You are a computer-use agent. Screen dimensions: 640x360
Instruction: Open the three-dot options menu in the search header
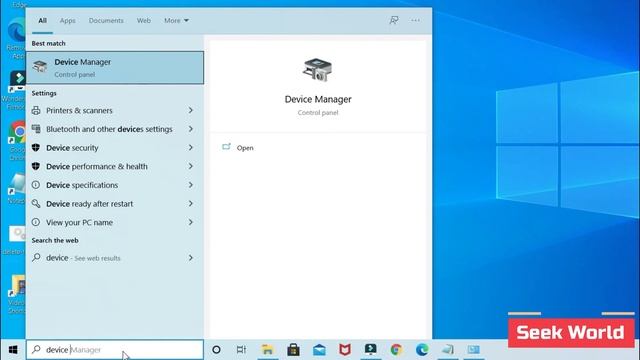[x=416, y=20]
